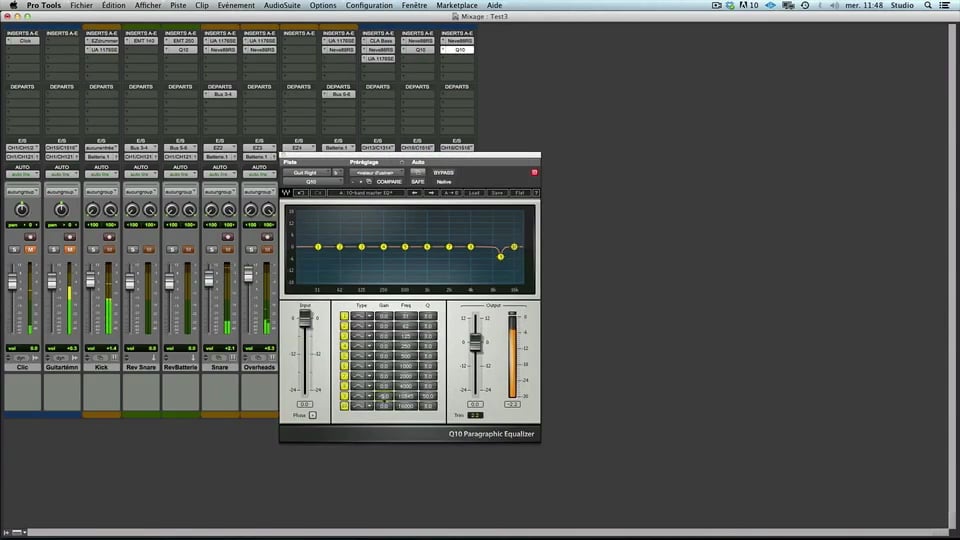
Task: Click the undo arrow in Q10 toolbar
Action: (301, 193)
